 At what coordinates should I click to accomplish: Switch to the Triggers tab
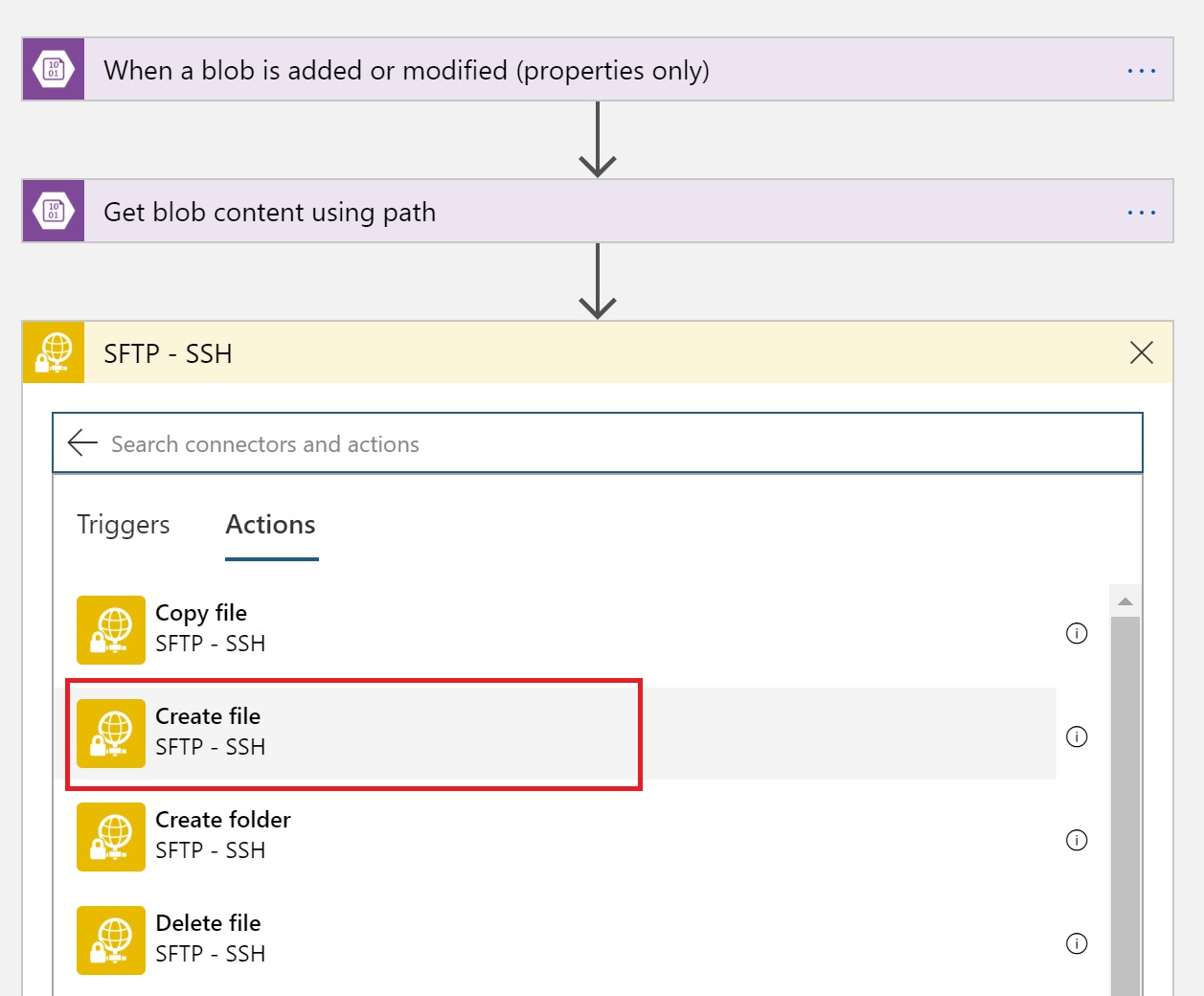[124, 525]
